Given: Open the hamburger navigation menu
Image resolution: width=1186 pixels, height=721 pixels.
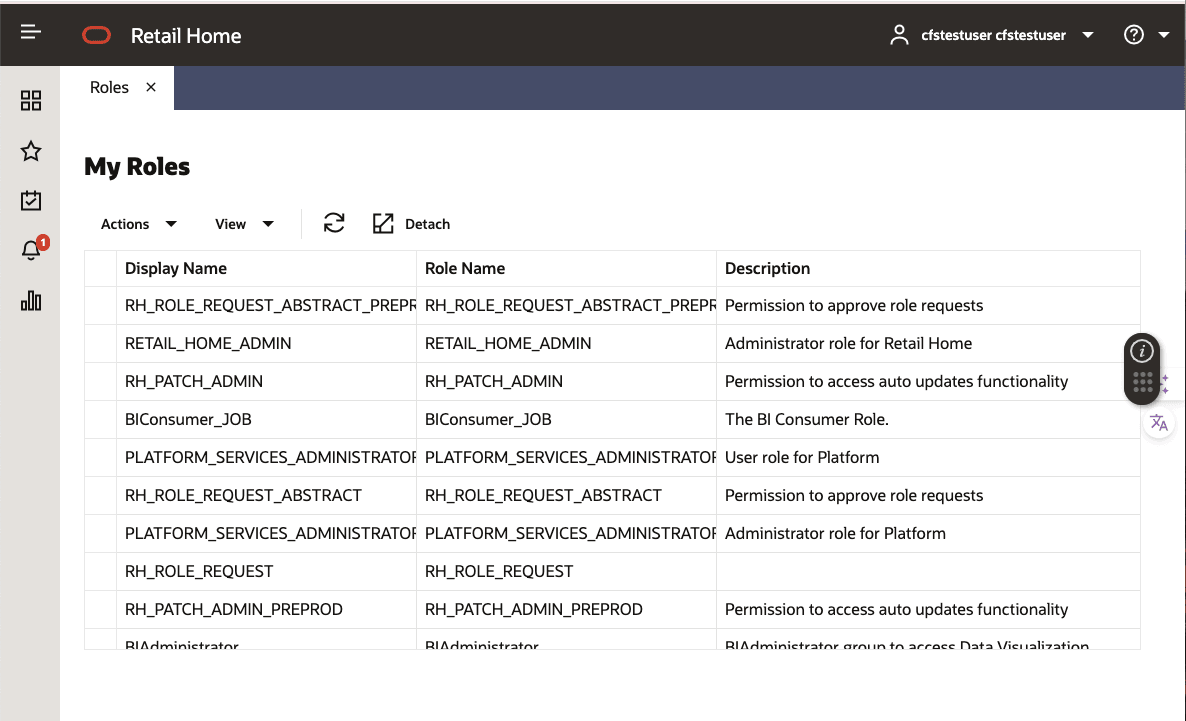Looking at the screenshot, I should (30, 32).
